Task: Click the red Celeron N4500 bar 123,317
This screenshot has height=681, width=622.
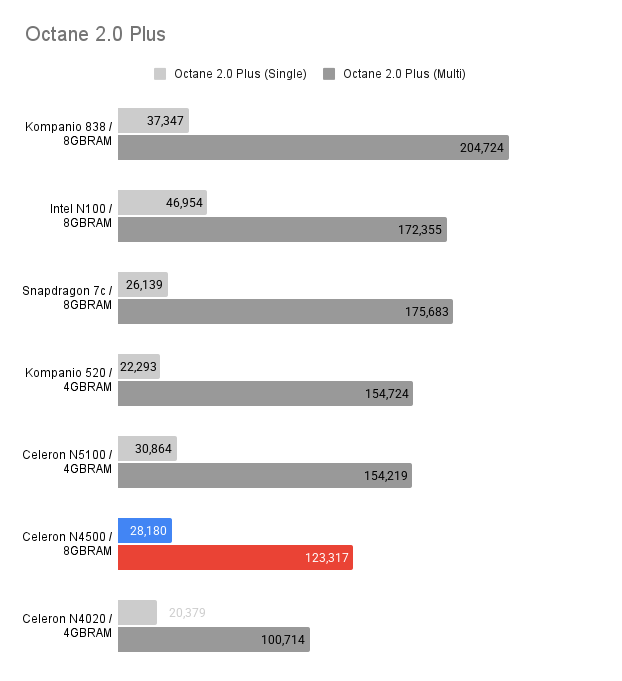Action: [x=235, y=557]
